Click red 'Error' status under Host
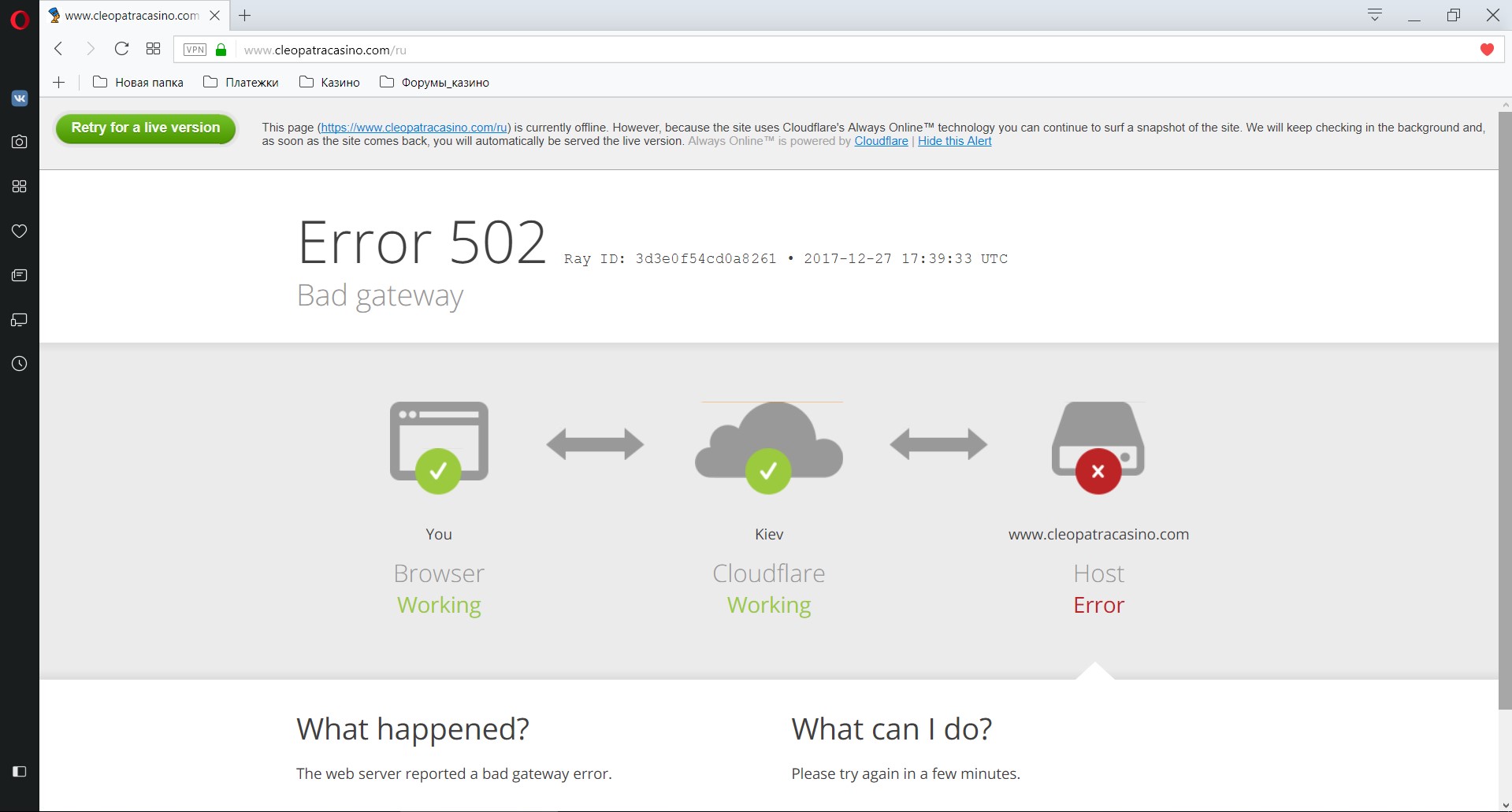This screenshot has height=812, width=1512. click(1098, 605)
